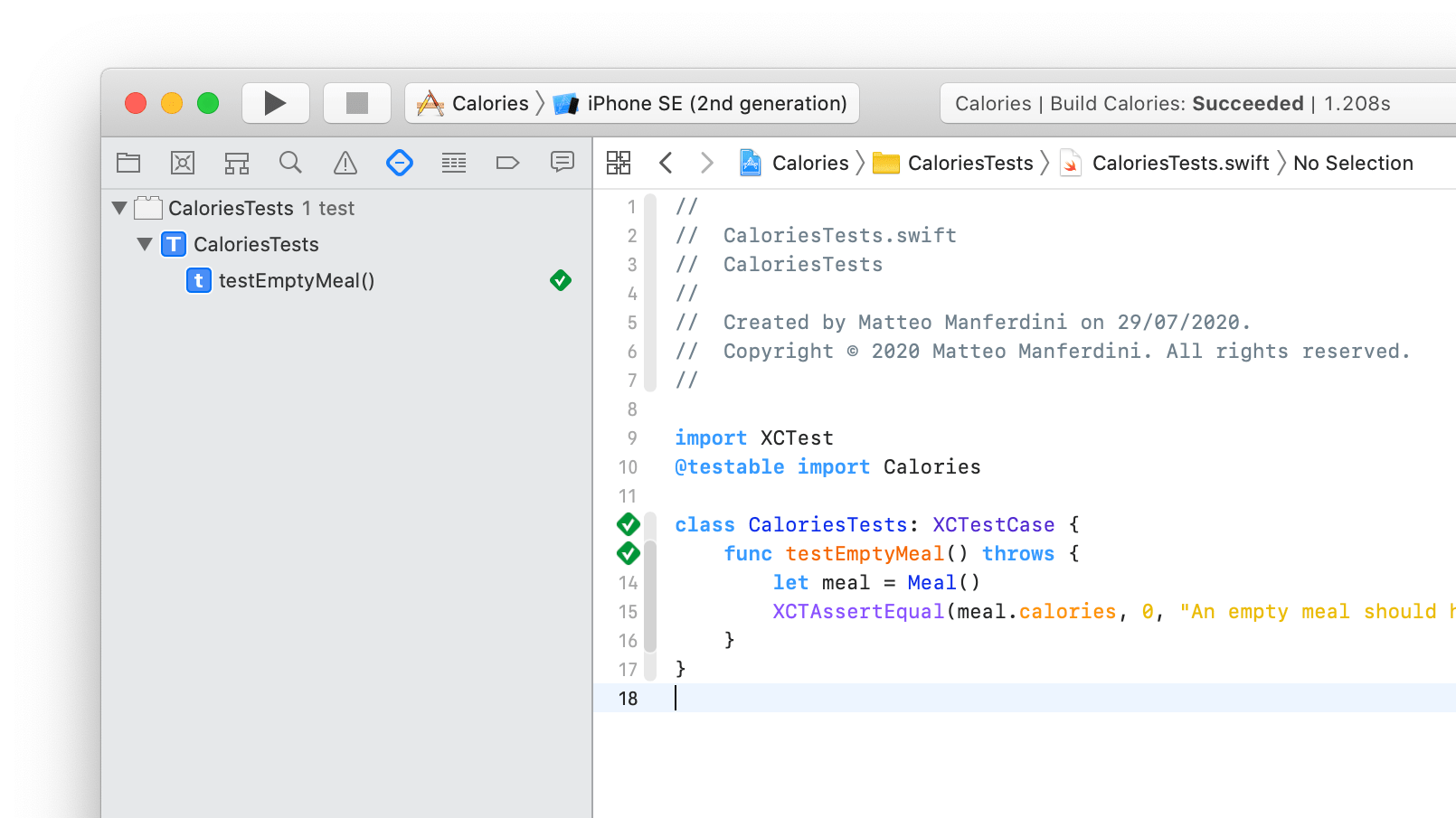Click green success diamond beside testEmptyMeal()
The image size is (1456, 818).
pos(561,280)
